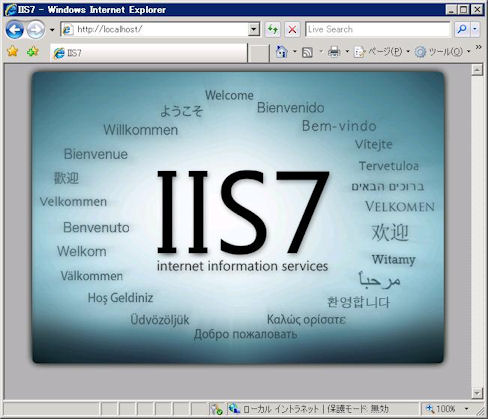Click the empty New Tab button

259,53
